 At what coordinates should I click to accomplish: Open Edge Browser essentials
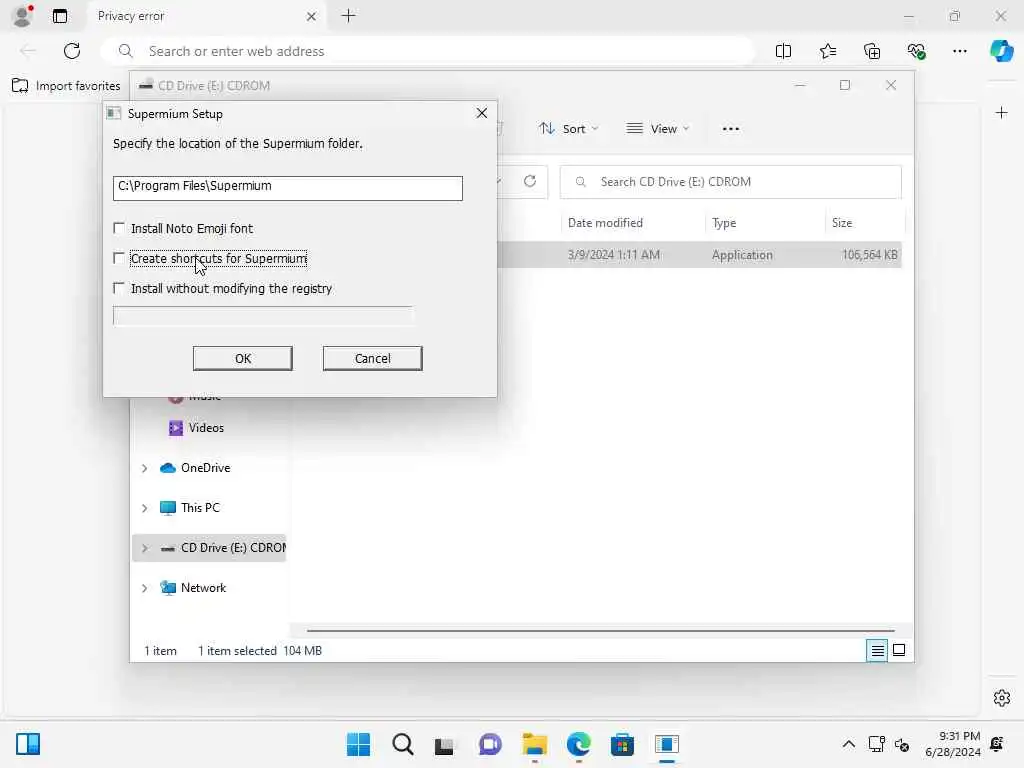[916, 51]
